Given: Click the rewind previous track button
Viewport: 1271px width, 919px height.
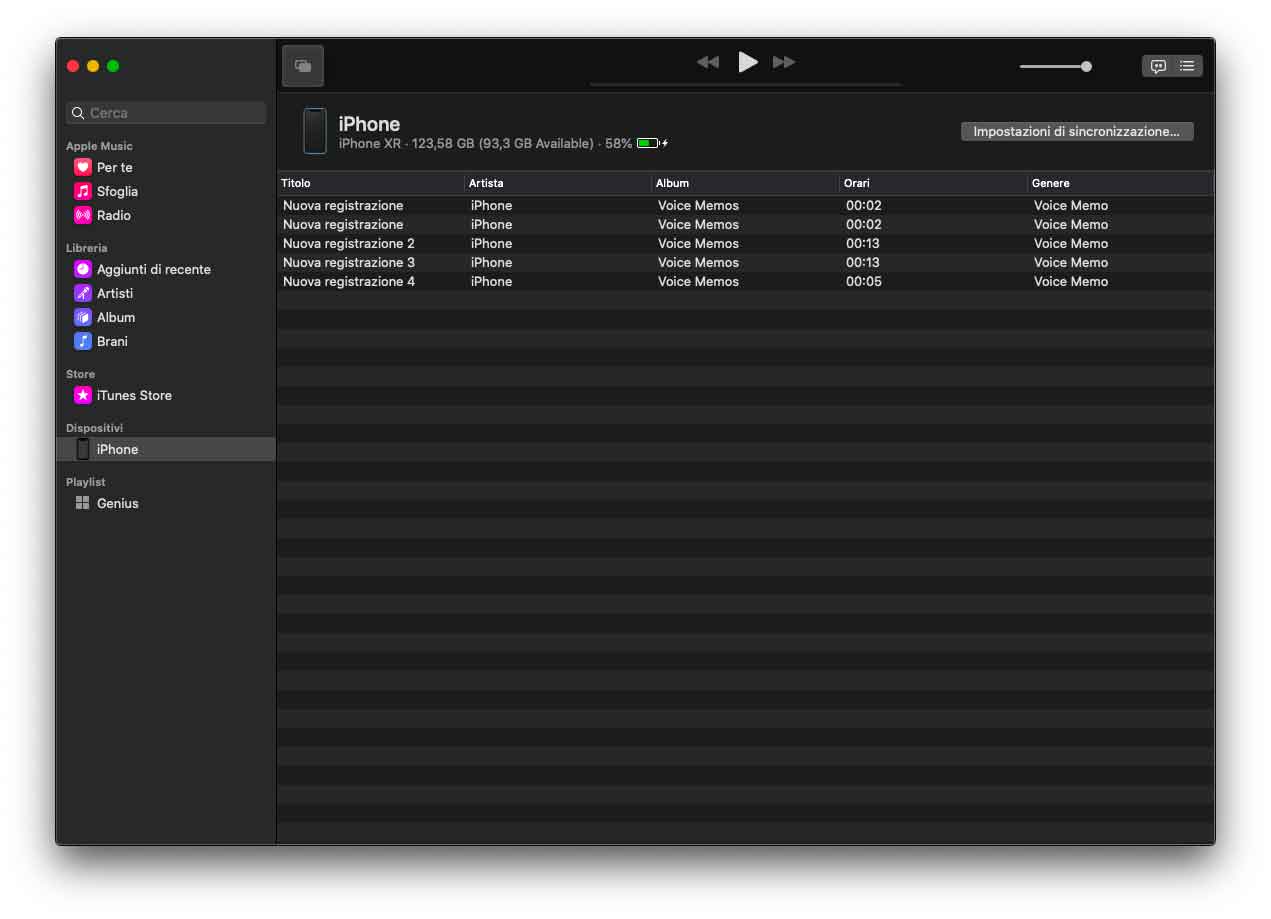Looking at the screenshot, I should point(708,62).
